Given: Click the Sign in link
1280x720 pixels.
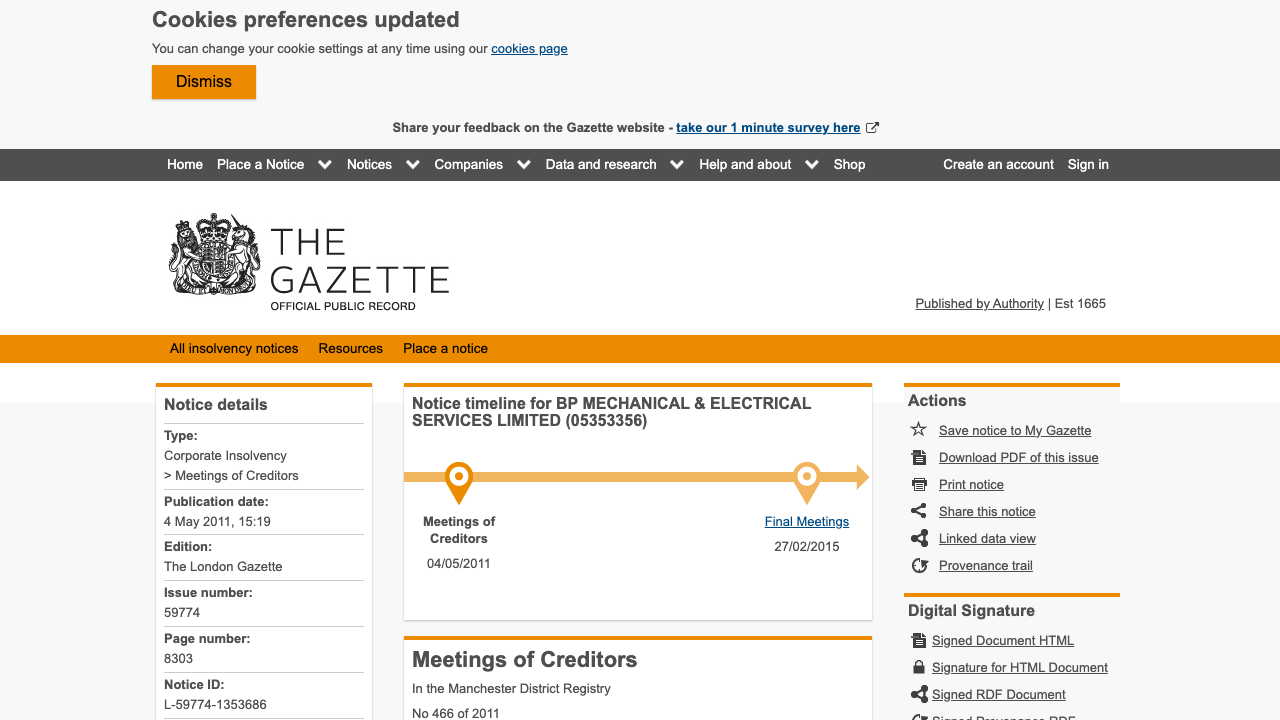Looking at the screenshot, I should 1088,165.
